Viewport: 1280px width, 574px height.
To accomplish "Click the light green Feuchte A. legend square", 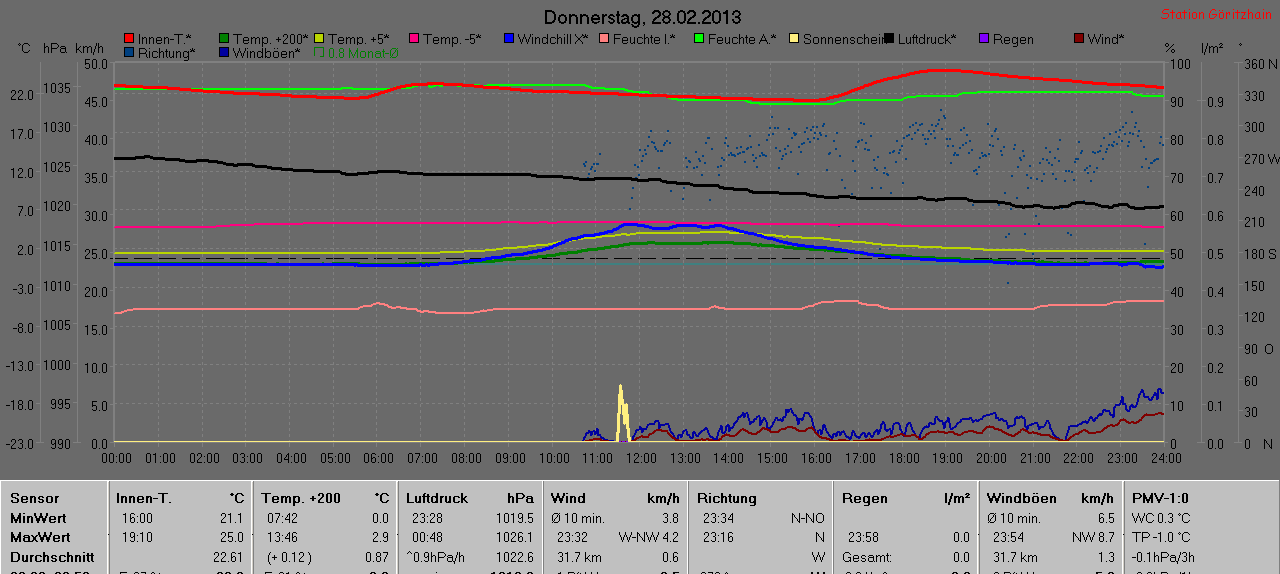I will [699, 39].
